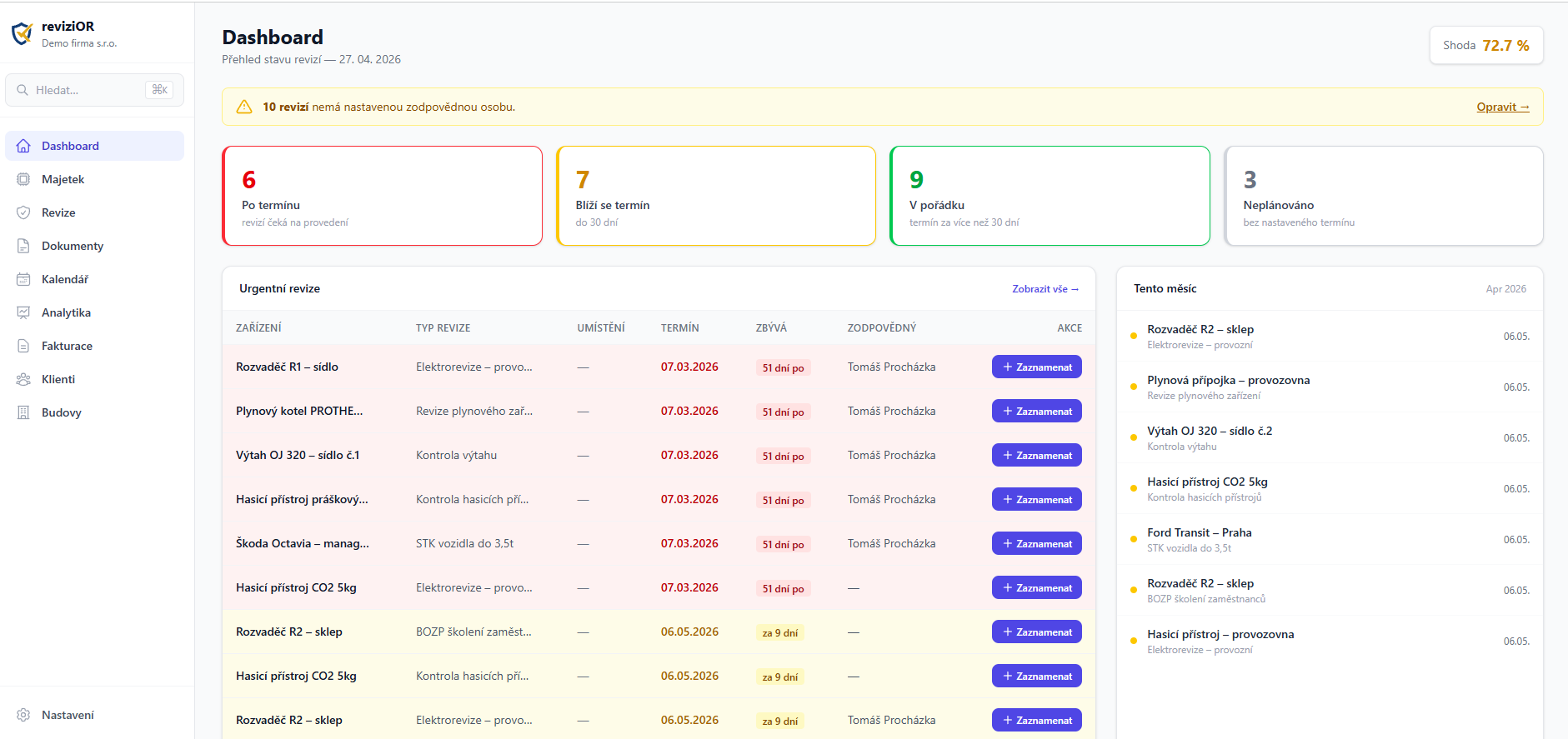
Task: Click the Analytika chart icon in sidebar
Action: pos(23,312)
